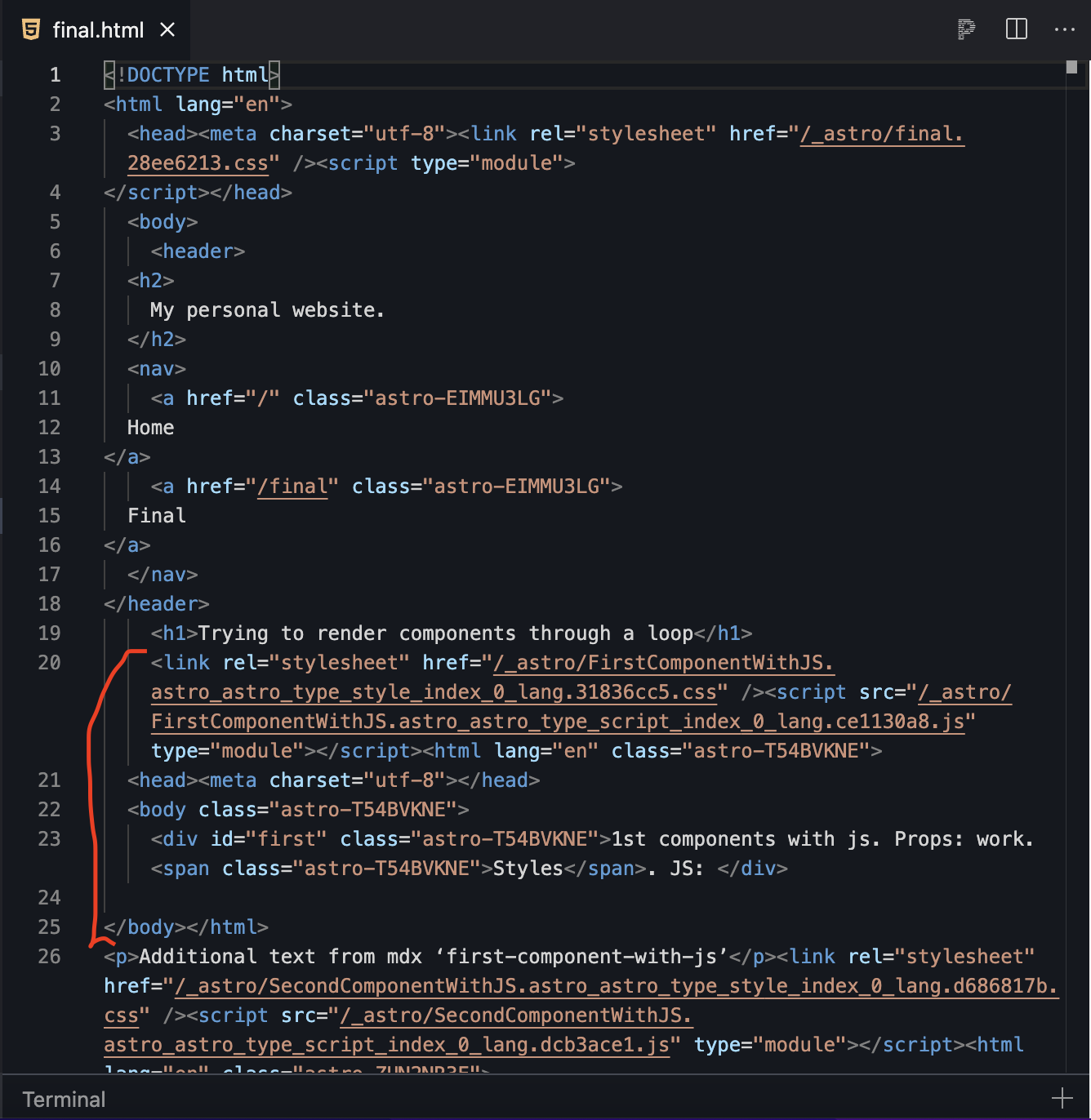Click the final.28ee6213.css stylesheet link
The width and height of the screenshot is (1091, 1120).
(881, 133)
